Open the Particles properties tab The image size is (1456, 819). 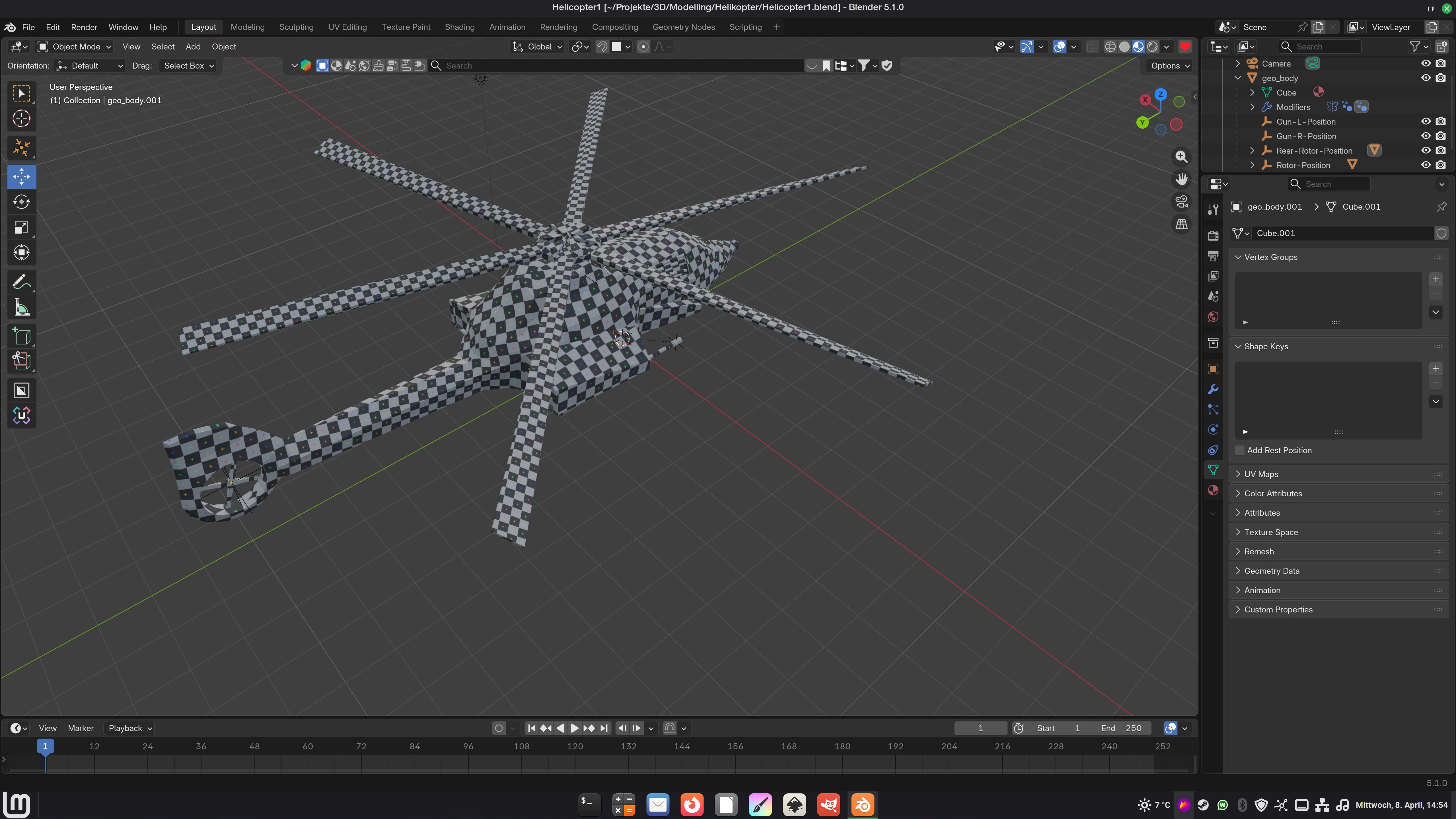click(1213, 410)
